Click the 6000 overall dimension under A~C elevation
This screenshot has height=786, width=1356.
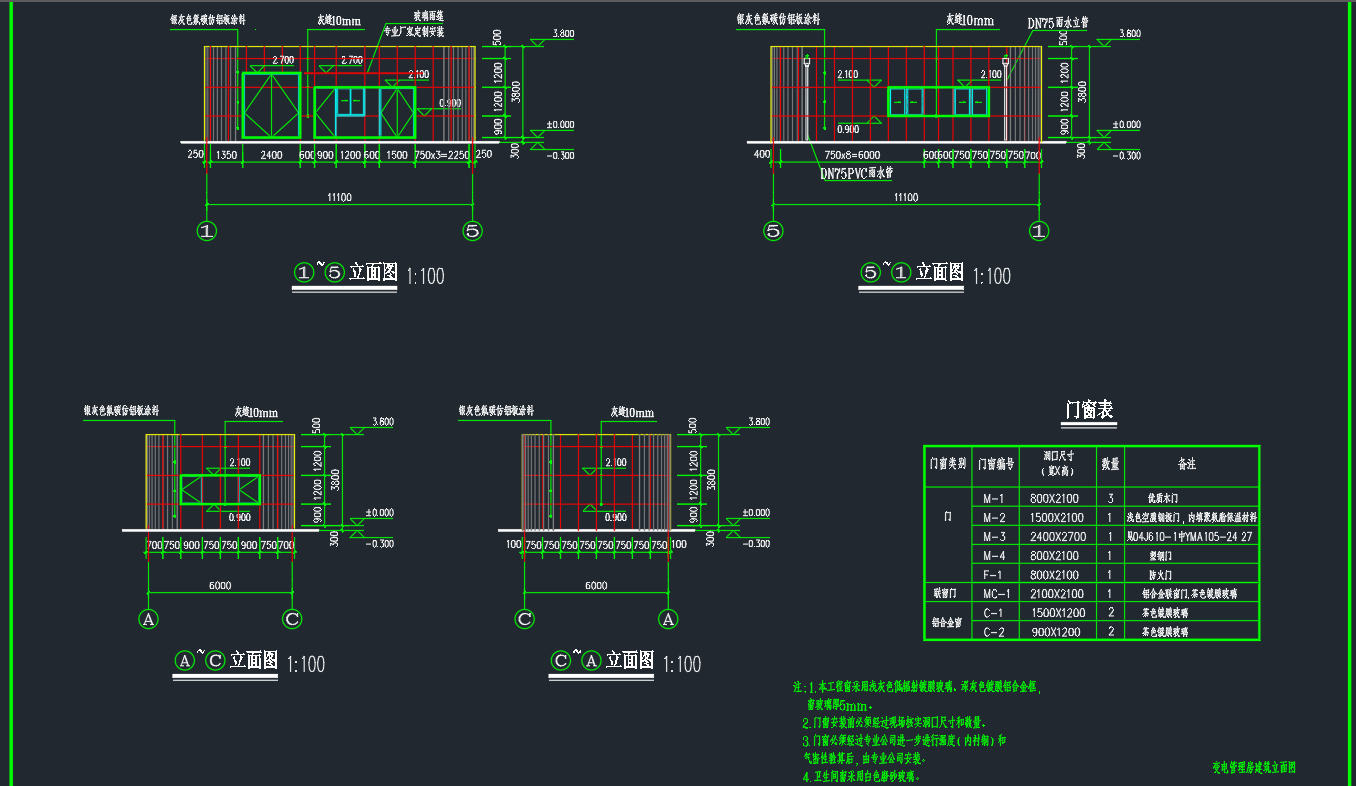point(220,585)
